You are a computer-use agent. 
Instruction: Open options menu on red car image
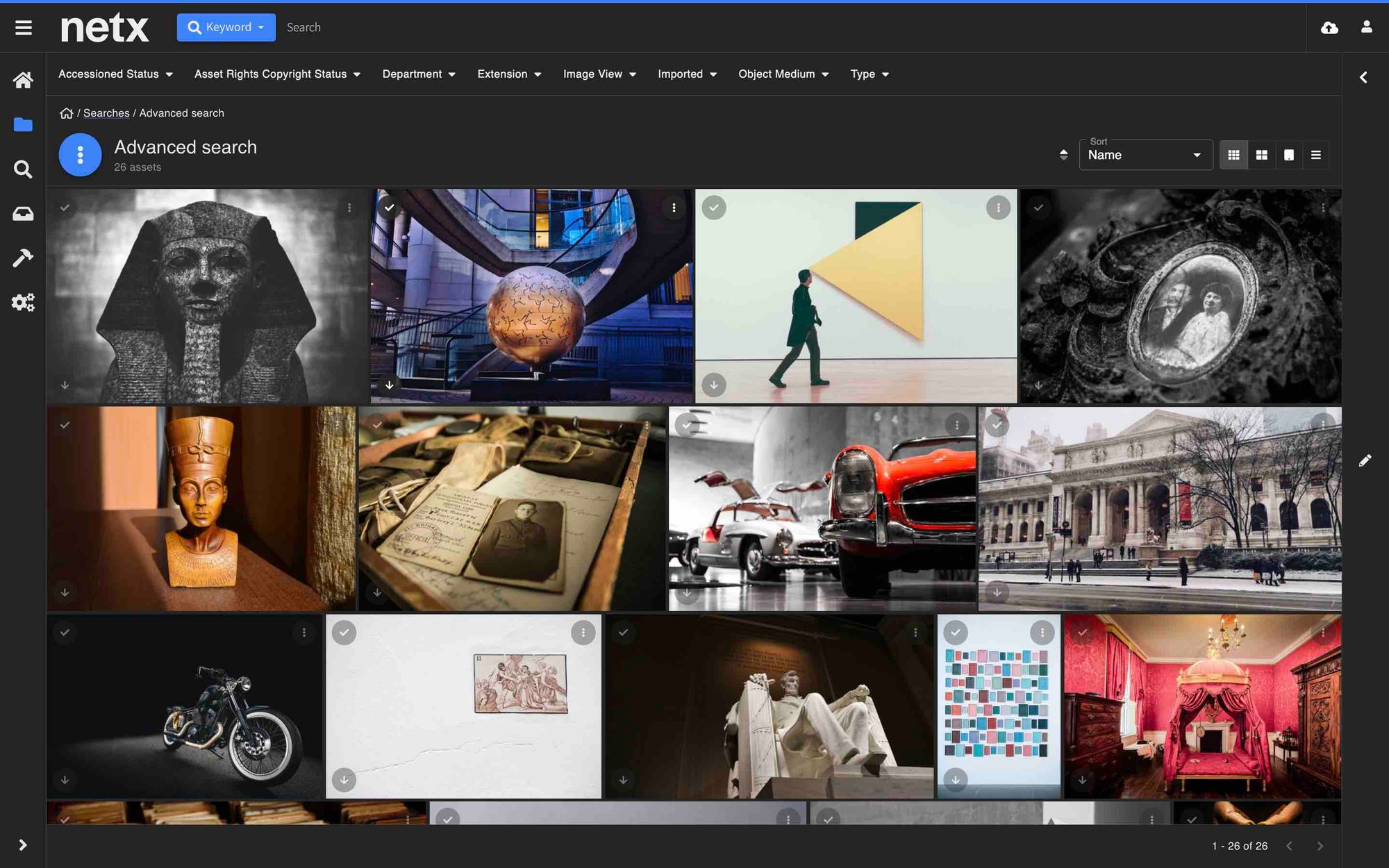[x=957, y=425]
